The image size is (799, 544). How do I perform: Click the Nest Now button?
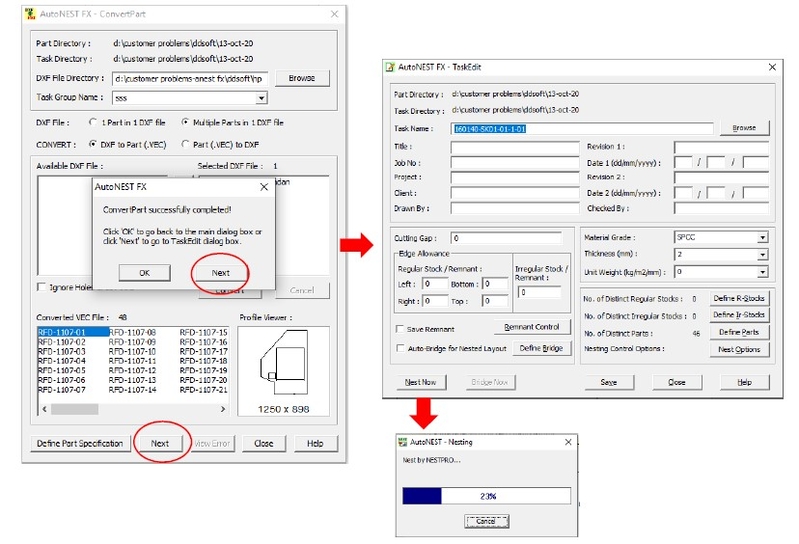(x=419, y=382)
